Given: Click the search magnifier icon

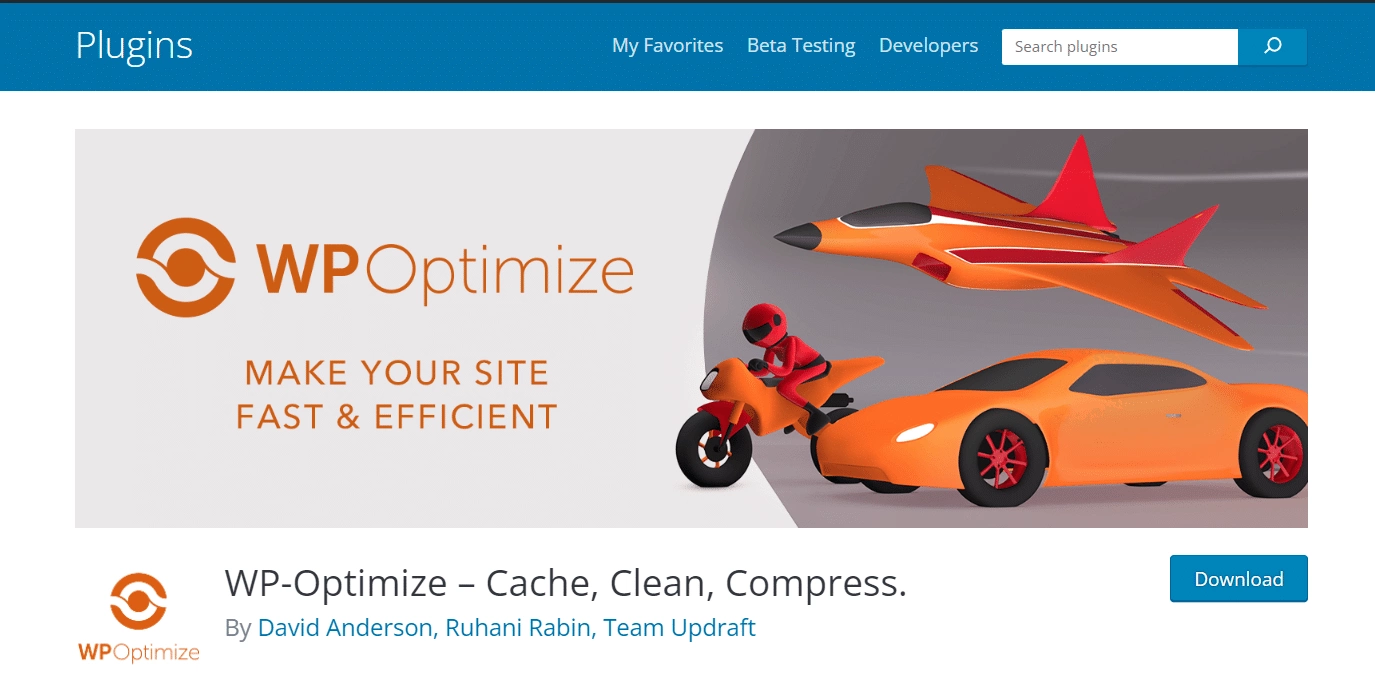Looking at the screenshot, I should [x=1272, y=46].
